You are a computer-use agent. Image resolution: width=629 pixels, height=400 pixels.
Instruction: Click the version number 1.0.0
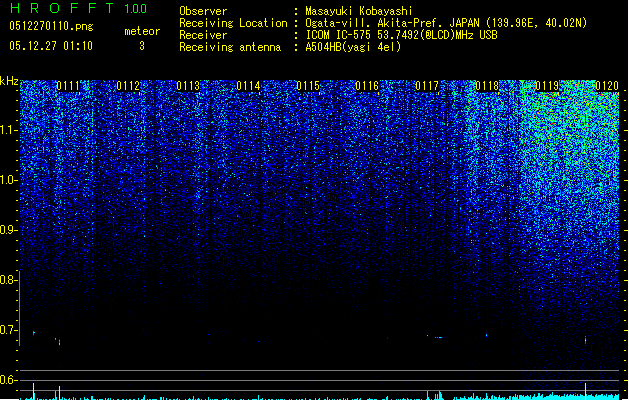(x=136, y=8)
